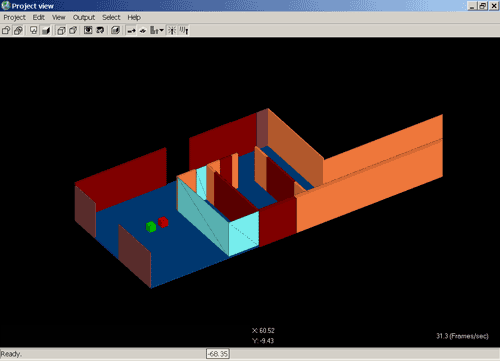Restore down the Project view window
Viewport: 500px width, 361px height.
[x=483, y=6]
